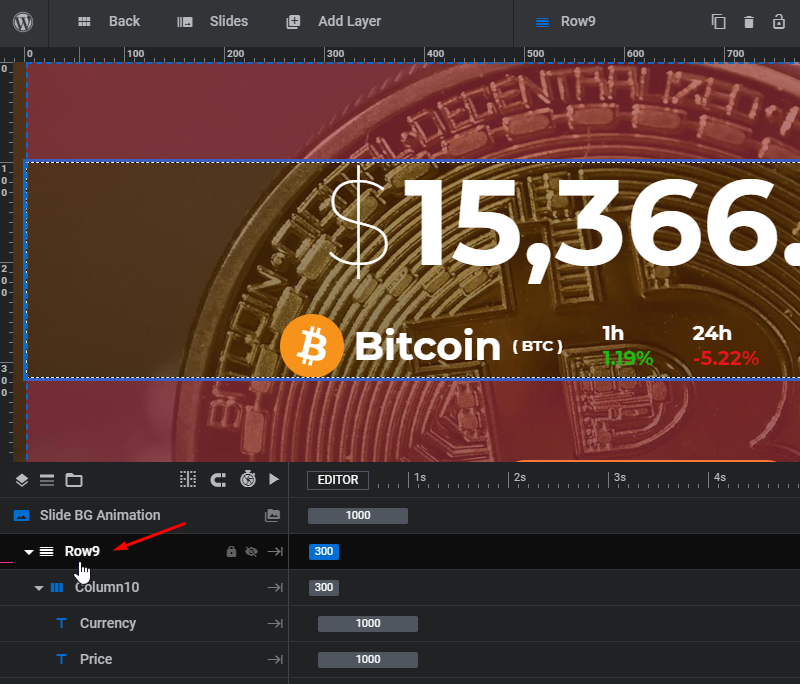The width and height of the screenshot is (800, 684).
Task: Select the Currency text layer
Action: click(108, 623)
